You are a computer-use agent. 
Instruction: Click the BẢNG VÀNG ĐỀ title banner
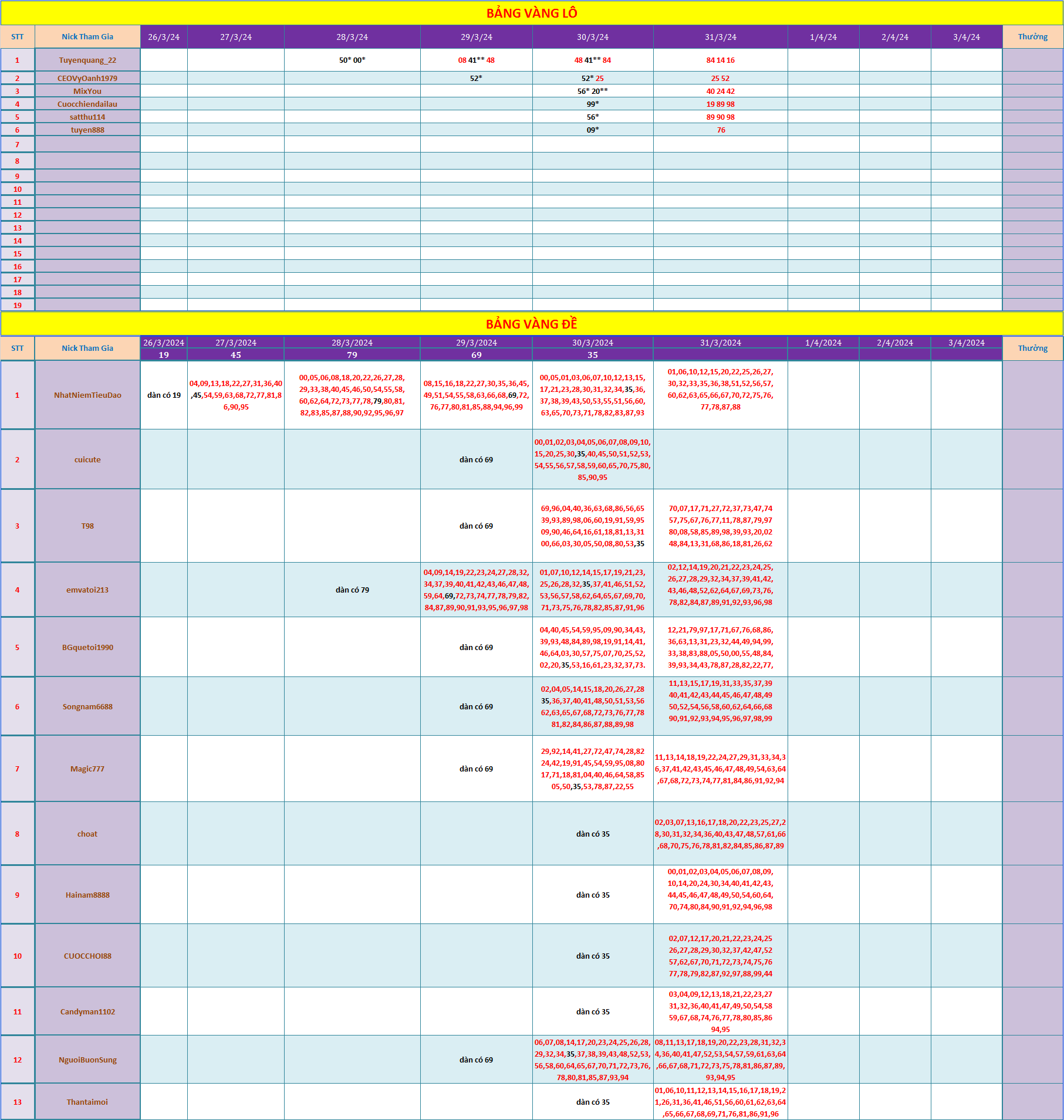click(x=532, y=324)
